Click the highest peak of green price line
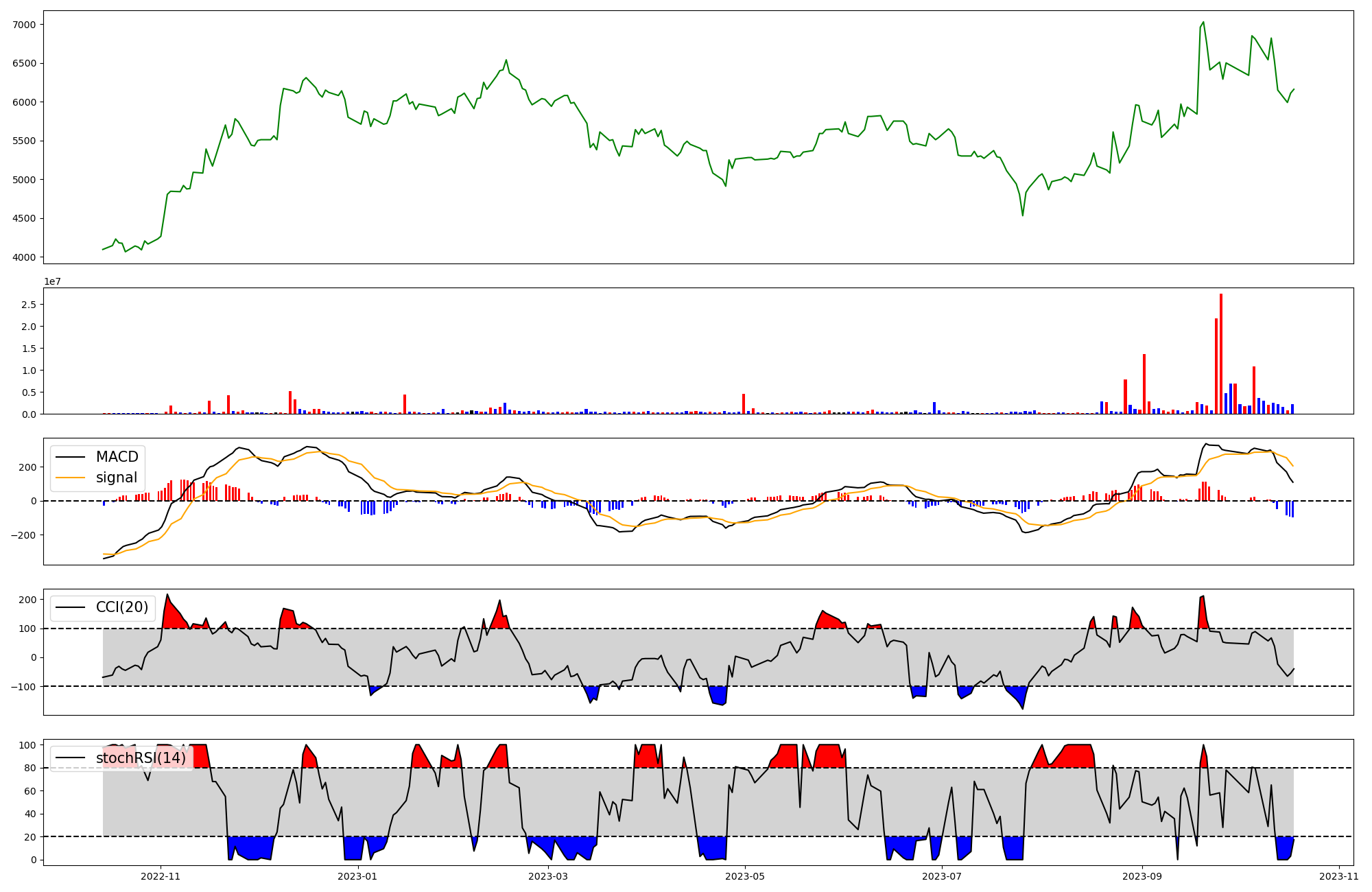Image resolution: width=1372 pixels, height=892 pixels. [1204, 22]
